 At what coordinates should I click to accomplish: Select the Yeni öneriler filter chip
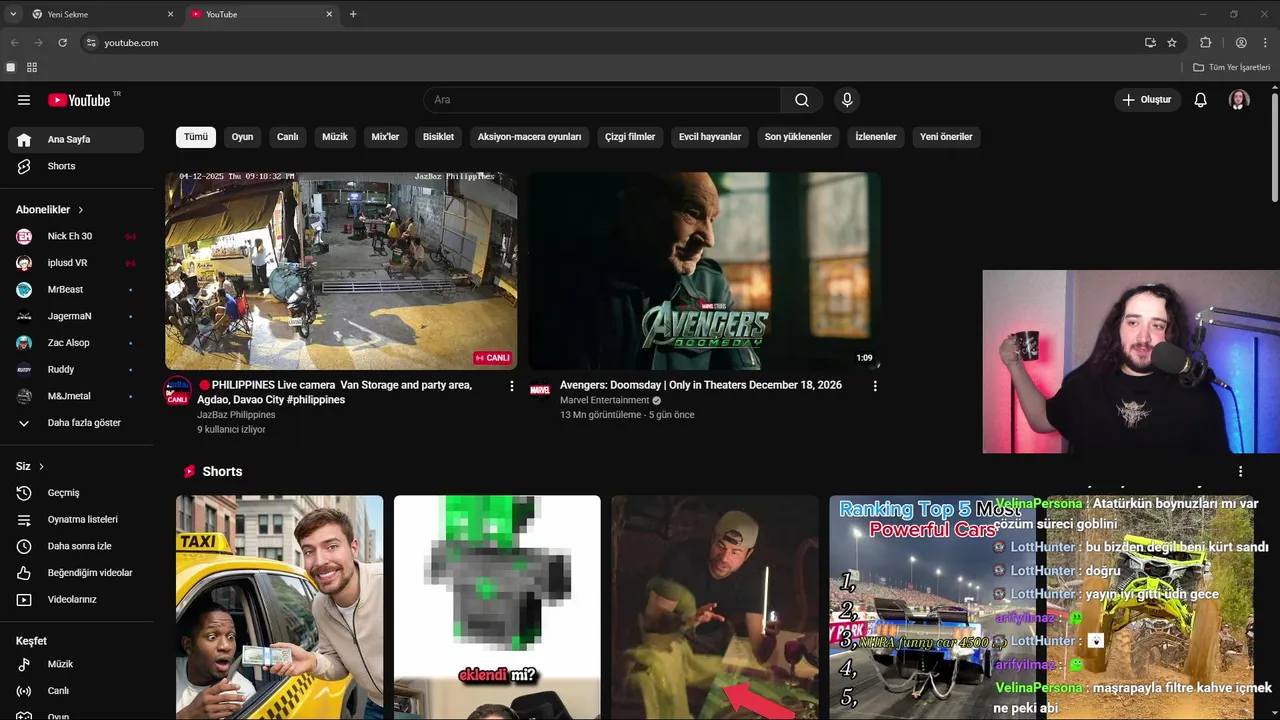[946, 137]
